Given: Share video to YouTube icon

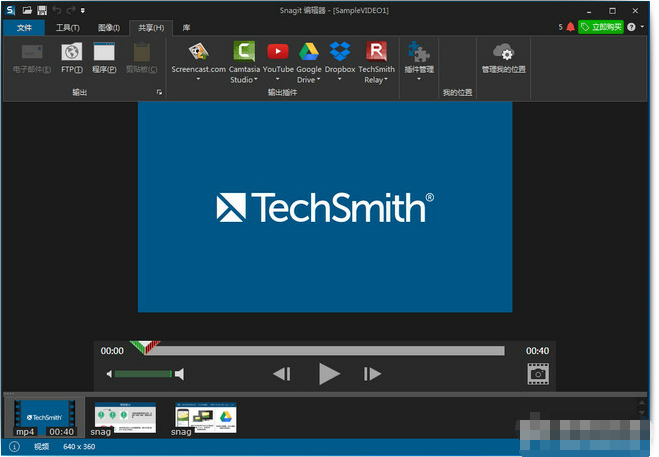Looking at the screenshot, I should [278, 51].
